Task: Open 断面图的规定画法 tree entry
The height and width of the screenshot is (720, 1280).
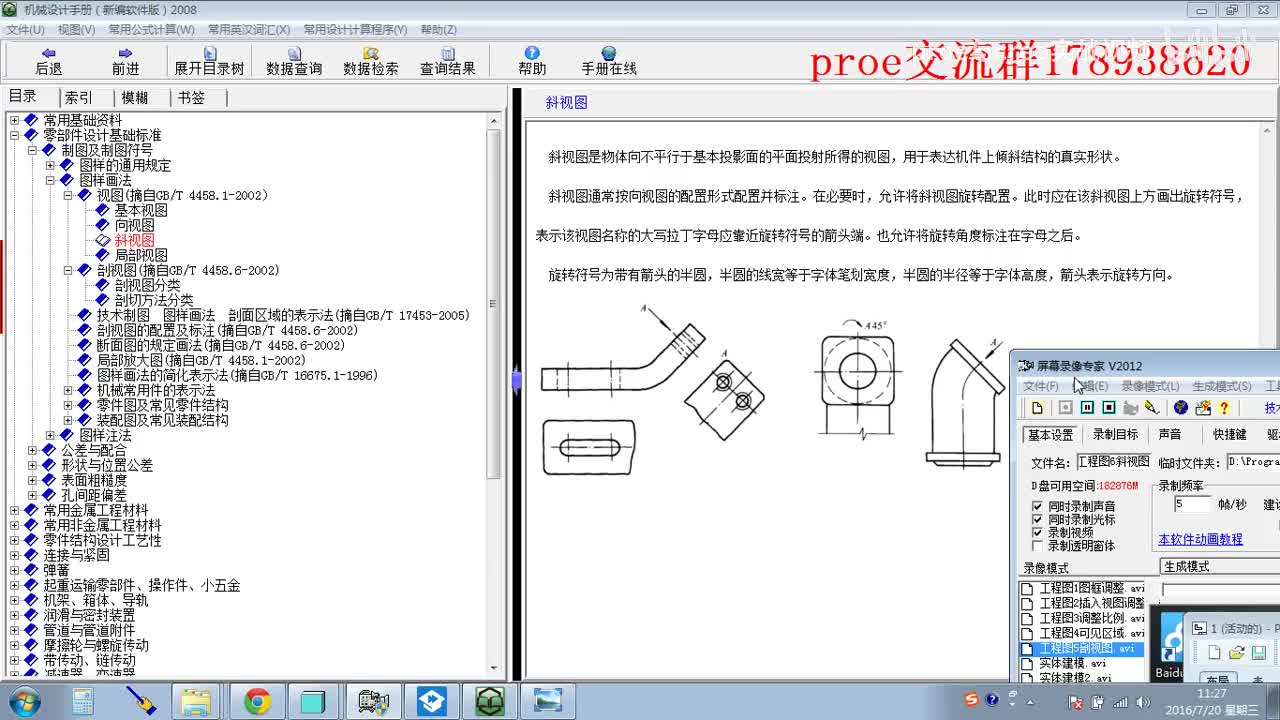Action: 220,345
